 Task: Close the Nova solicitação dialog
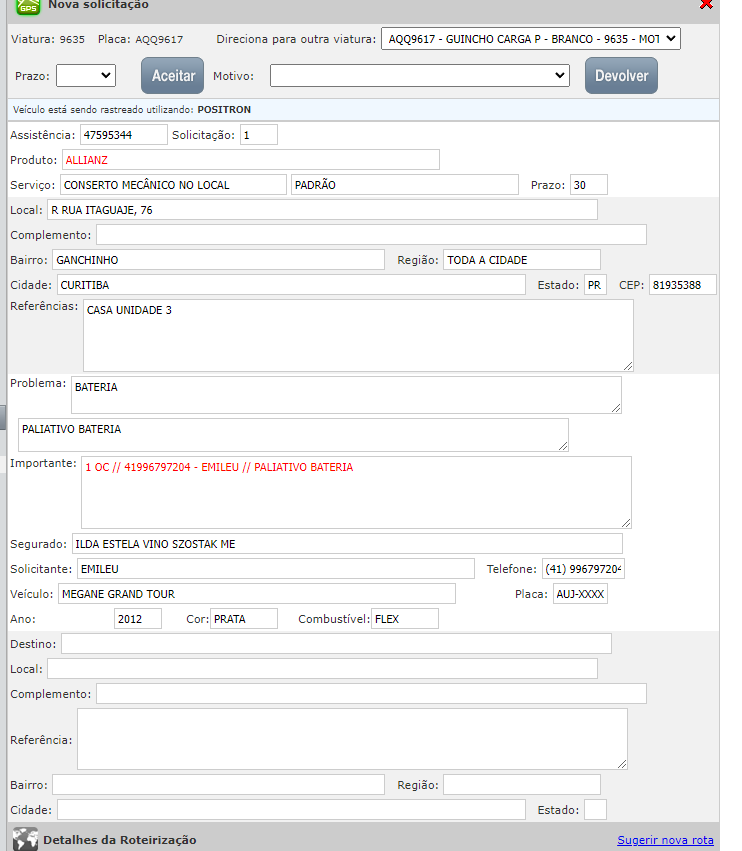click(x=706, y=5)
